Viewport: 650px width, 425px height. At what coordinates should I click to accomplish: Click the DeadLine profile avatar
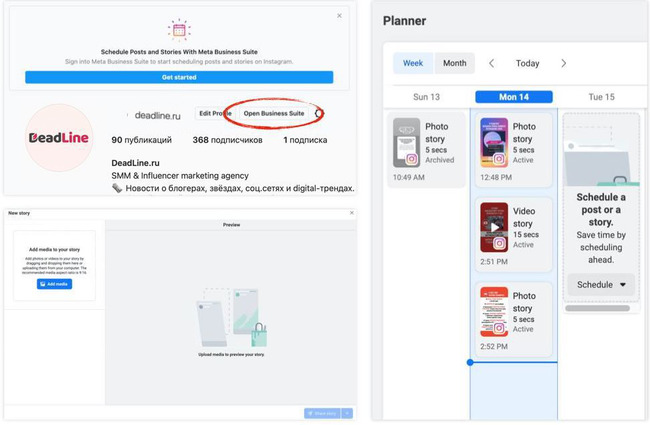tap(59, 138)
